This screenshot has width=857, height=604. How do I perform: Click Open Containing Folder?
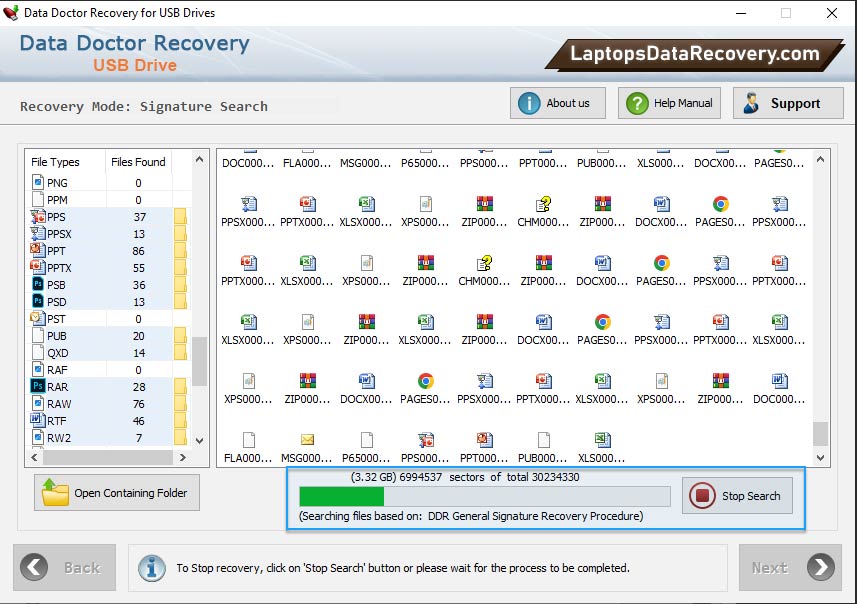tap(117, 492)
